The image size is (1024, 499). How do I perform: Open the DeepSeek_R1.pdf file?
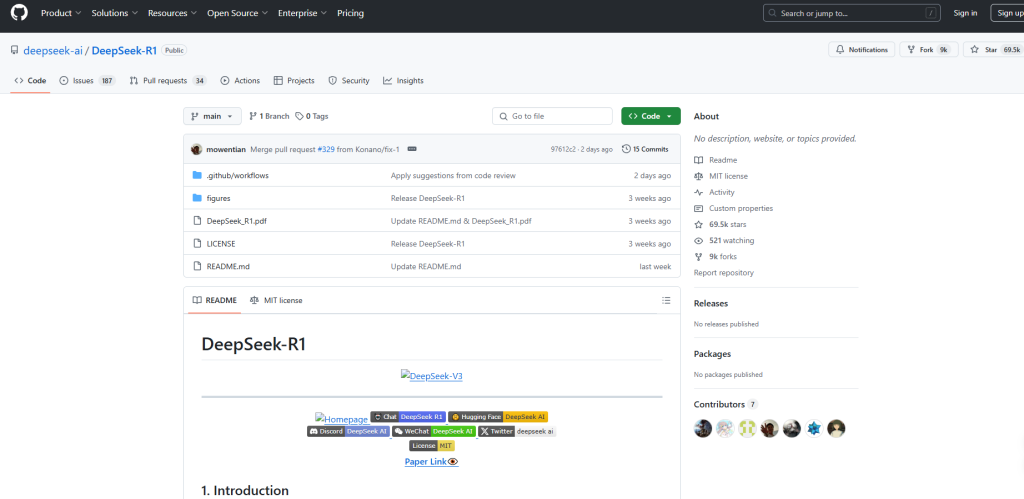coord(236,221)
